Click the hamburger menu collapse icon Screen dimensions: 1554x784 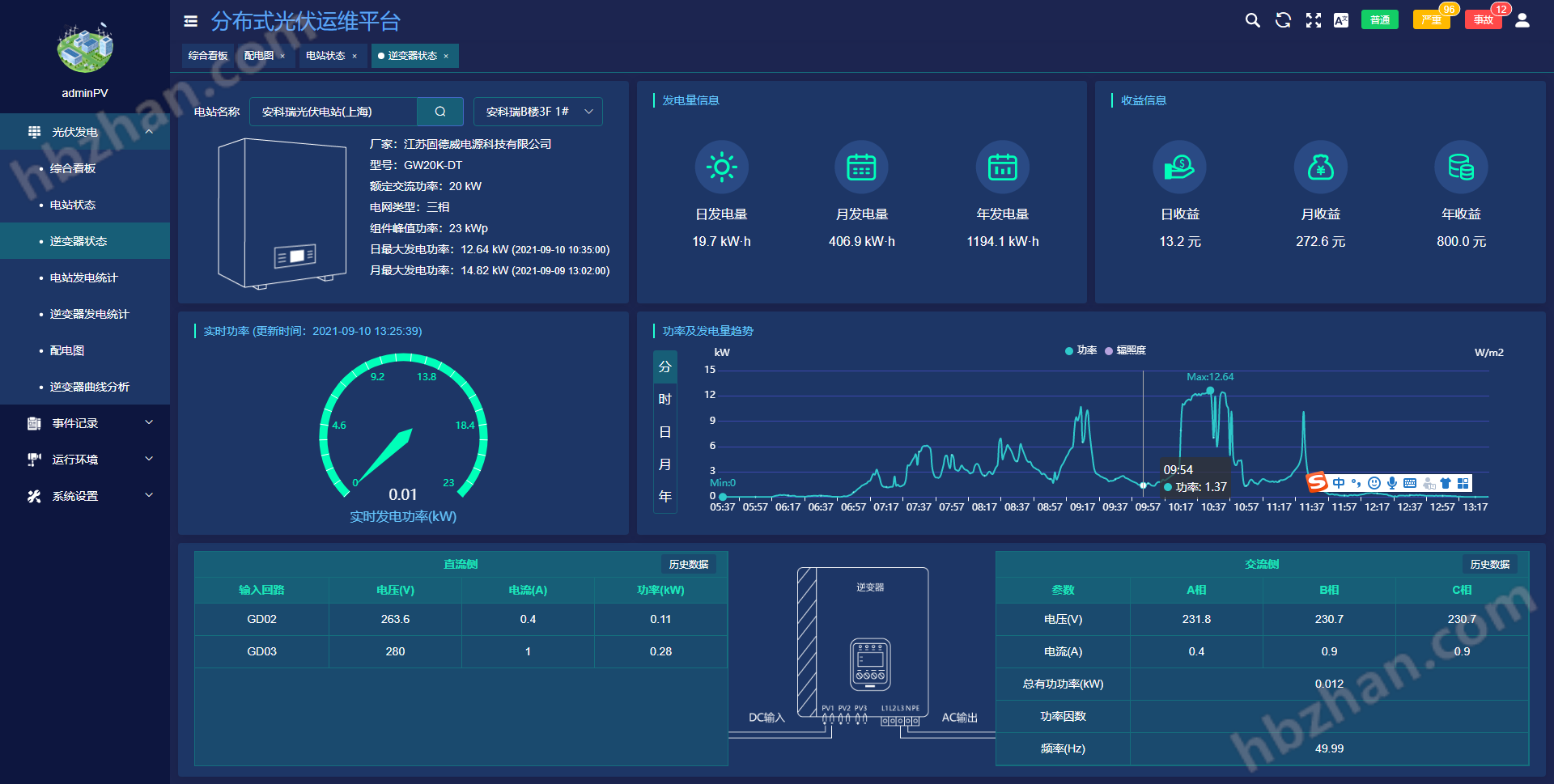click(191, 22)
